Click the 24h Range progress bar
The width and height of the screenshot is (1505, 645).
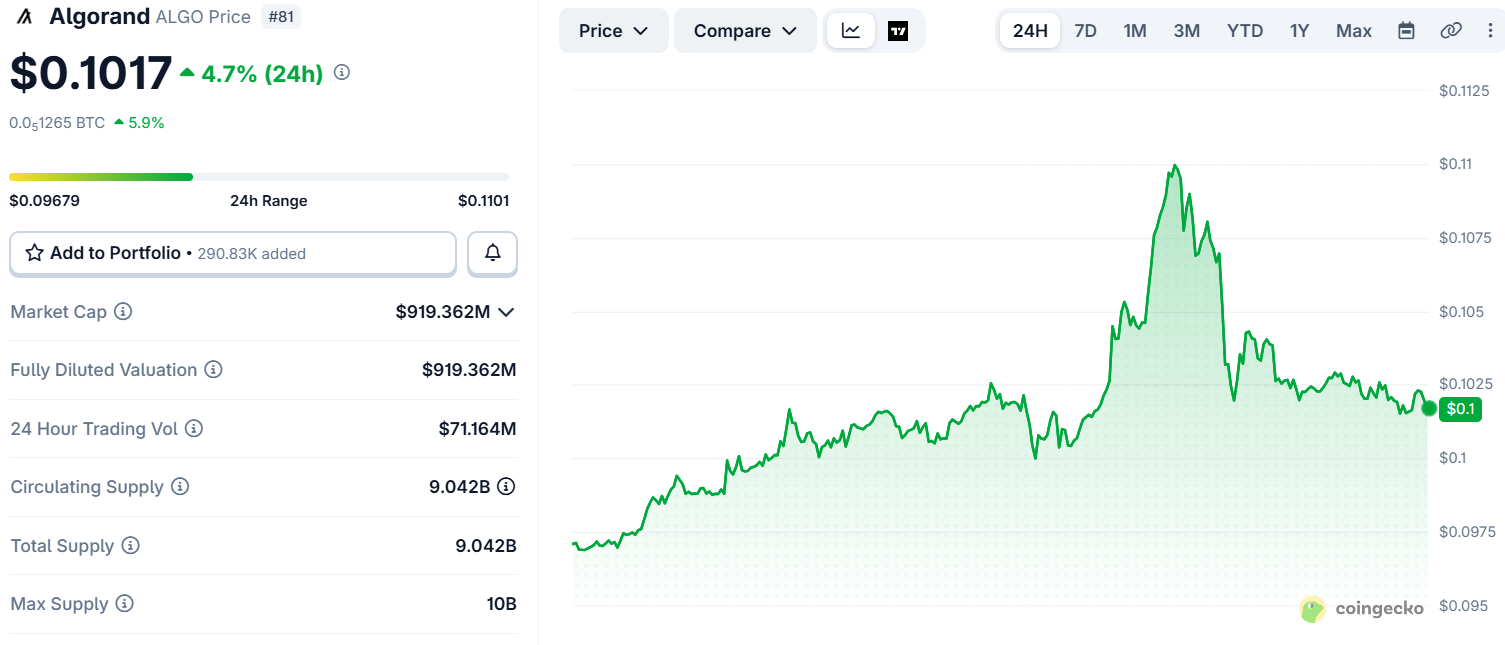click(x=259, y=177)
